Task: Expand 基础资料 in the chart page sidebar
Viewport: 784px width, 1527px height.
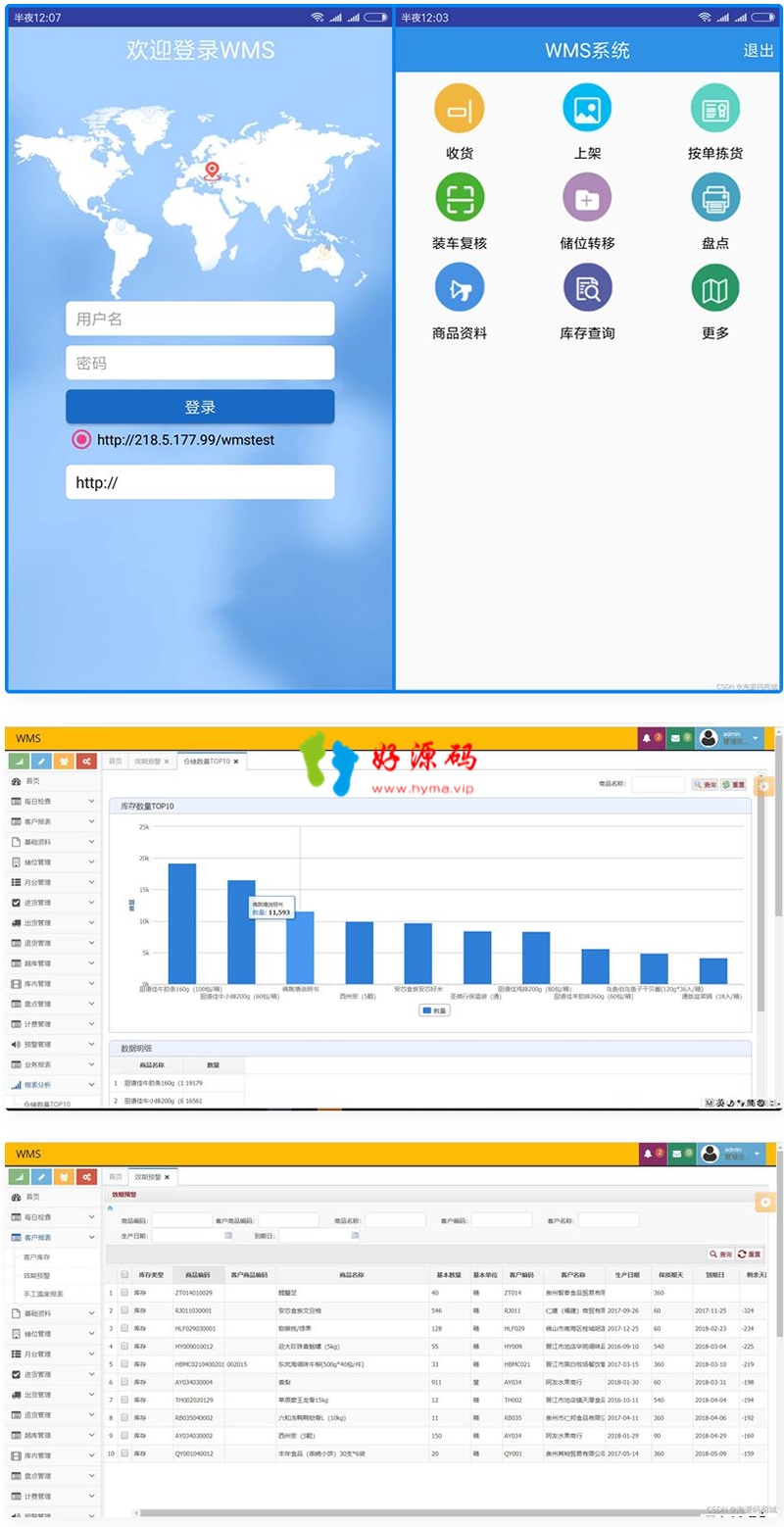Action: [53, 842]
